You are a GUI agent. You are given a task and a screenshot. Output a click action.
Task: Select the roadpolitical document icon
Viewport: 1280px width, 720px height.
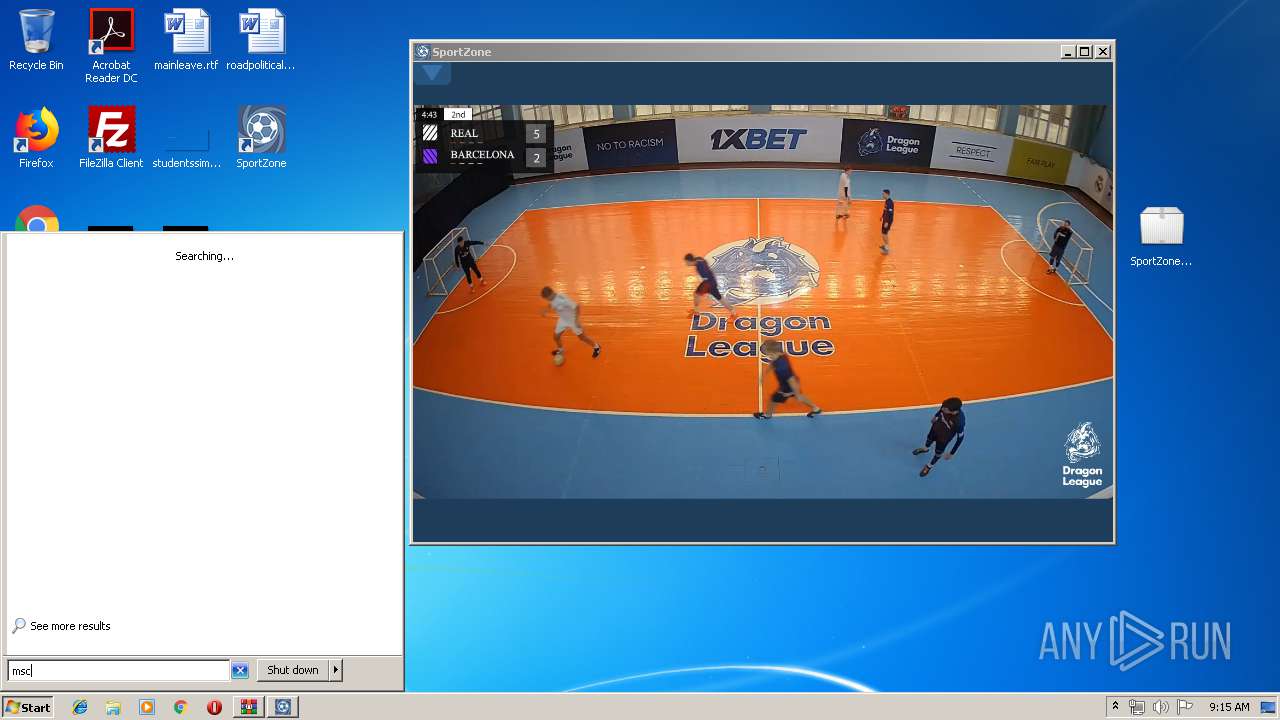[x=261, y=40]
